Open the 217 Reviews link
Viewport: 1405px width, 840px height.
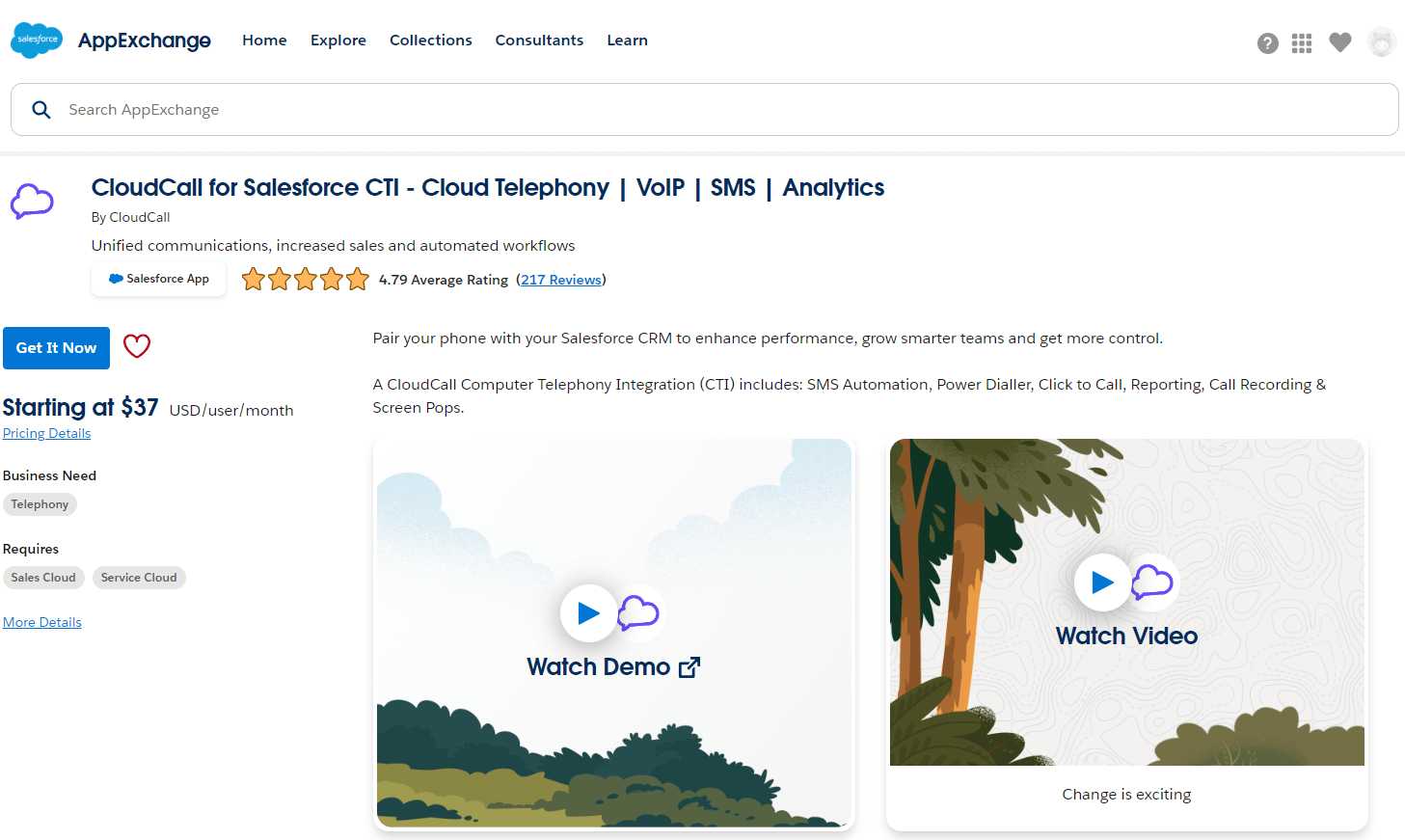(561, 280)
